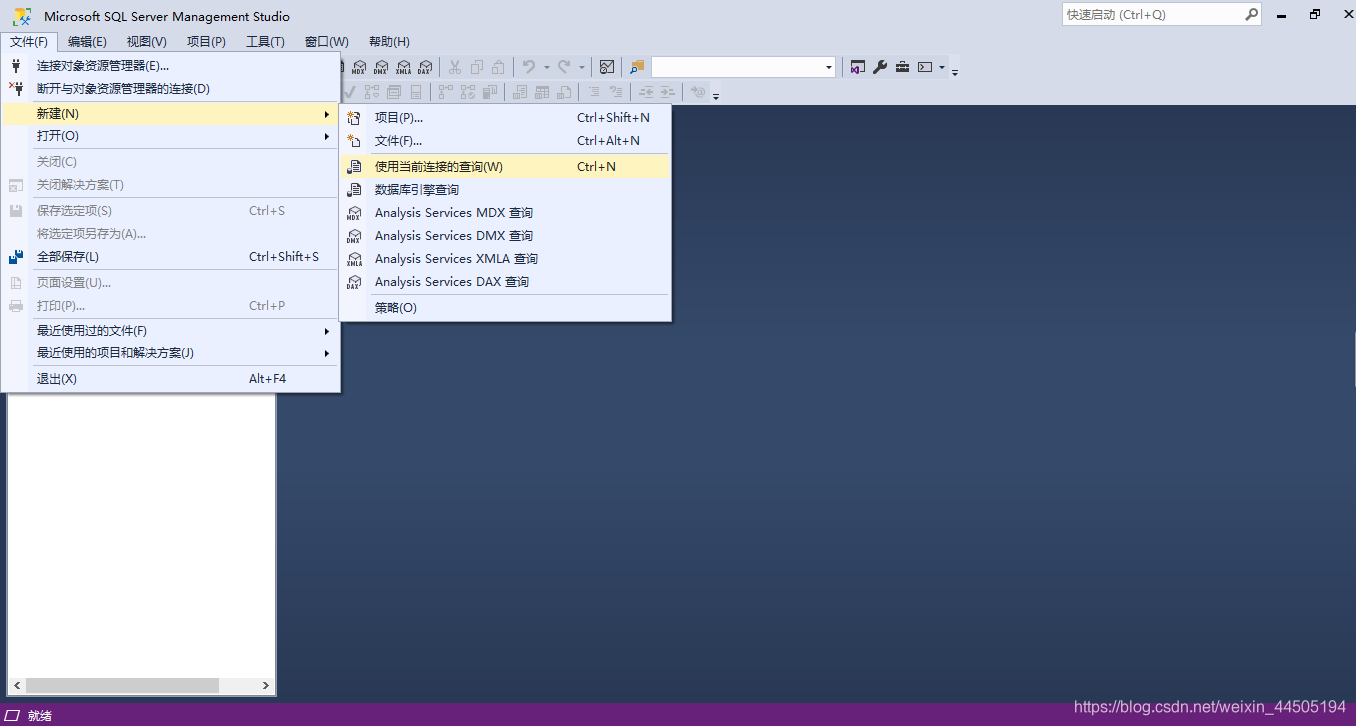Image resolution: width=1356 pixels, height=726 pixels.
Task: Open the 编辑(E) menu
Action: pos(87,41)
